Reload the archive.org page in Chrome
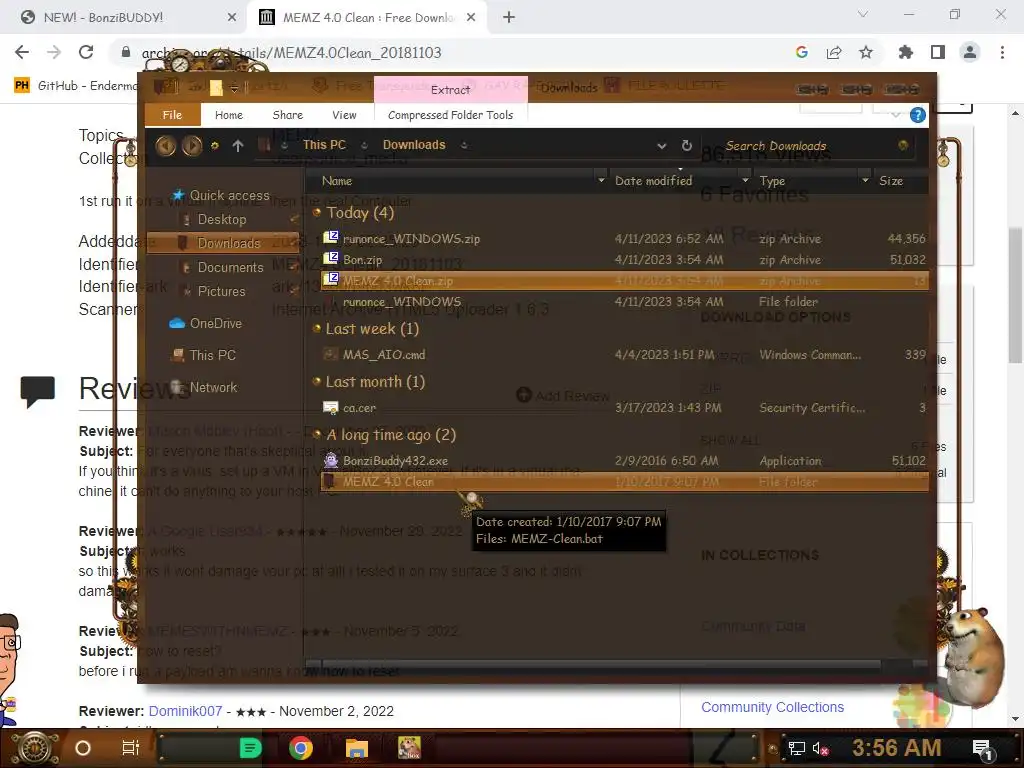1024x768 pixels. click(86, 52)
